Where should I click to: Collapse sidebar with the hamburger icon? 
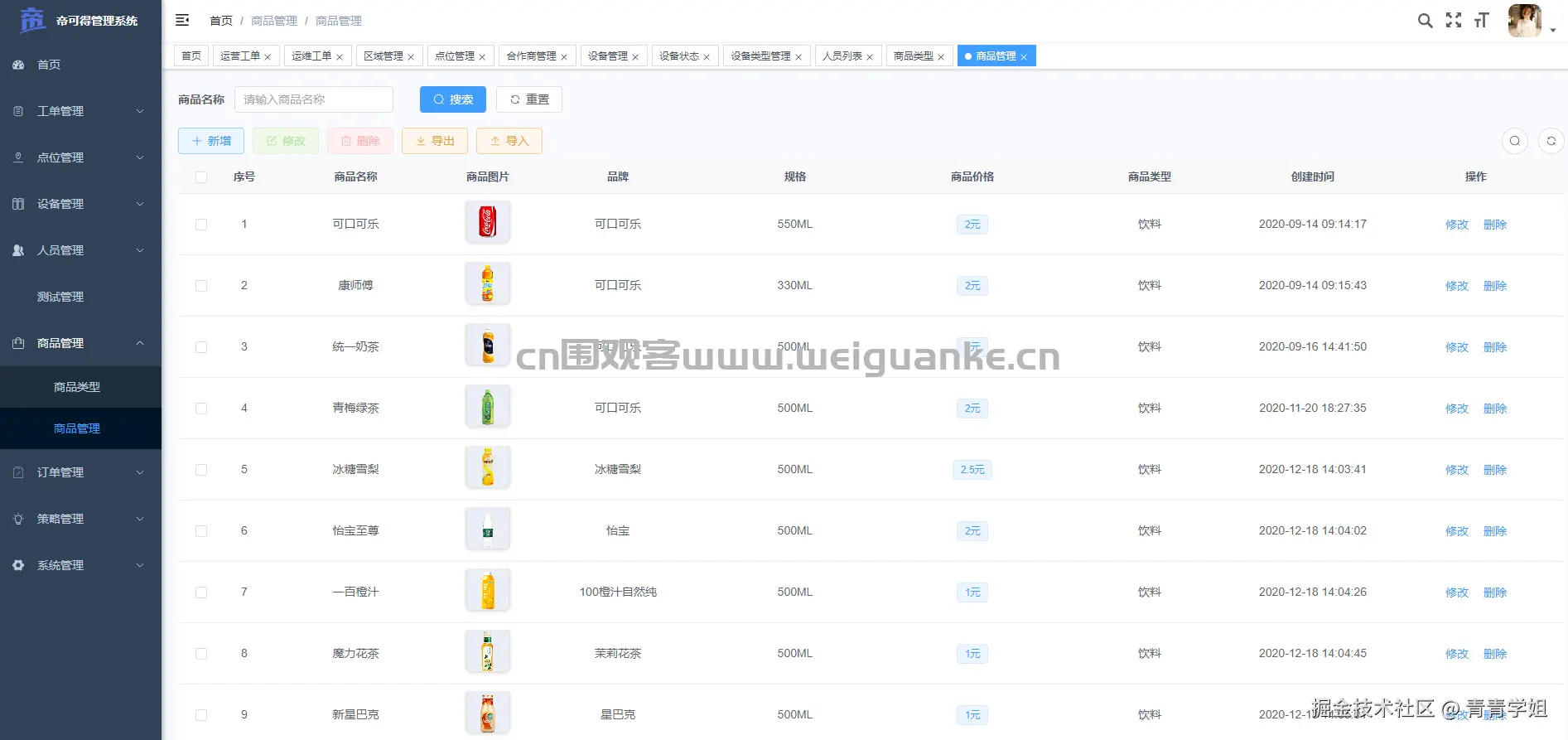182,20
